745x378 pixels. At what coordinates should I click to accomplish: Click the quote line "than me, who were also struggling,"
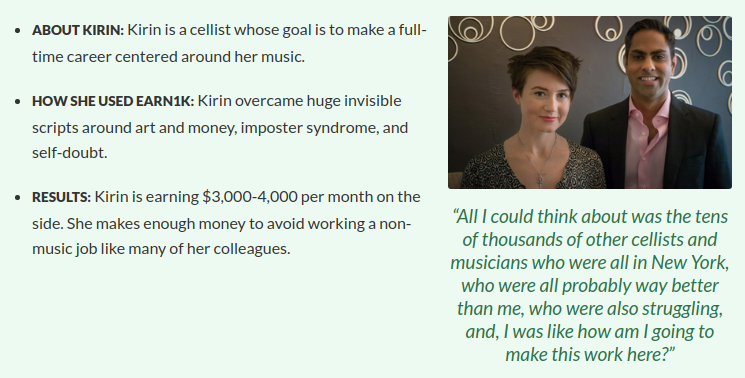590,309
